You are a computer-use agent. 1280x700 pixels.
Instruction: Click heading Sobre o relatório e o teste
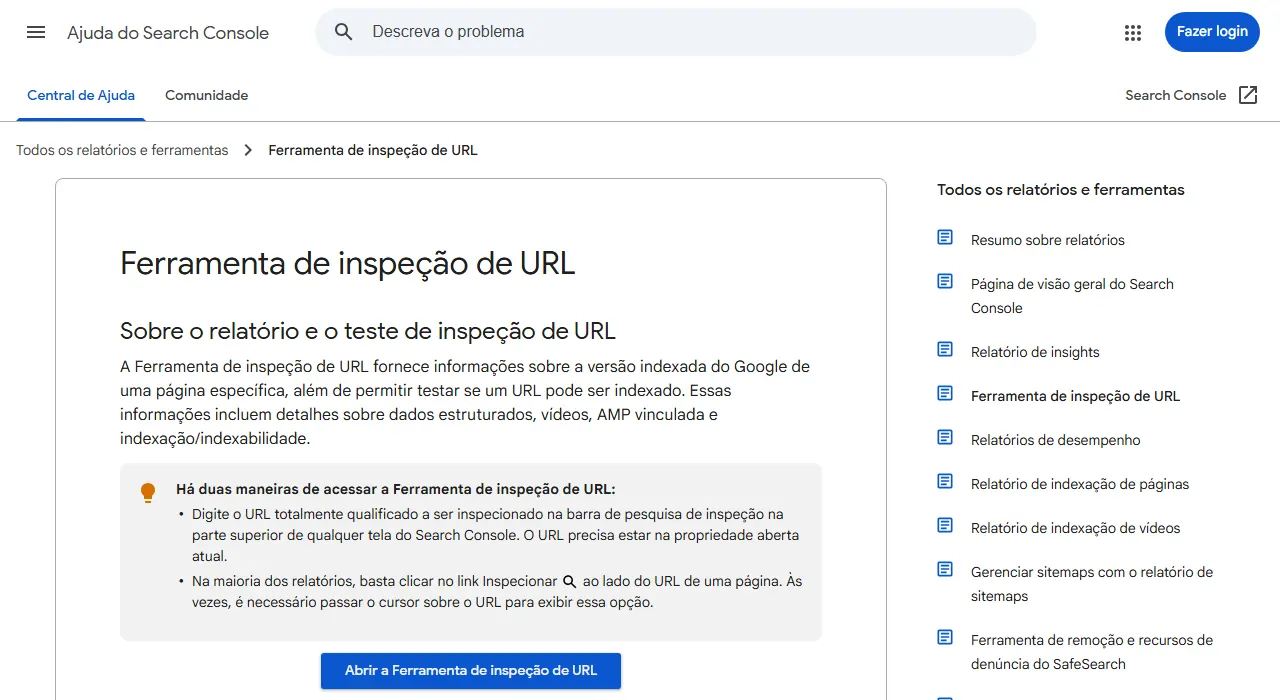tap(368, 331)
